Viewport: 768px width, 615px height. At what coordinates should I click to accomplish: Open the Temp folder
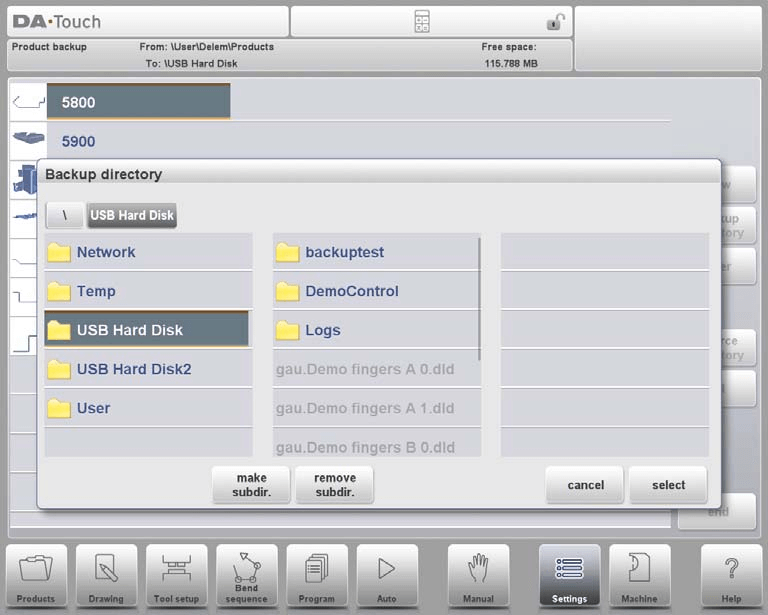coord(147,291)
